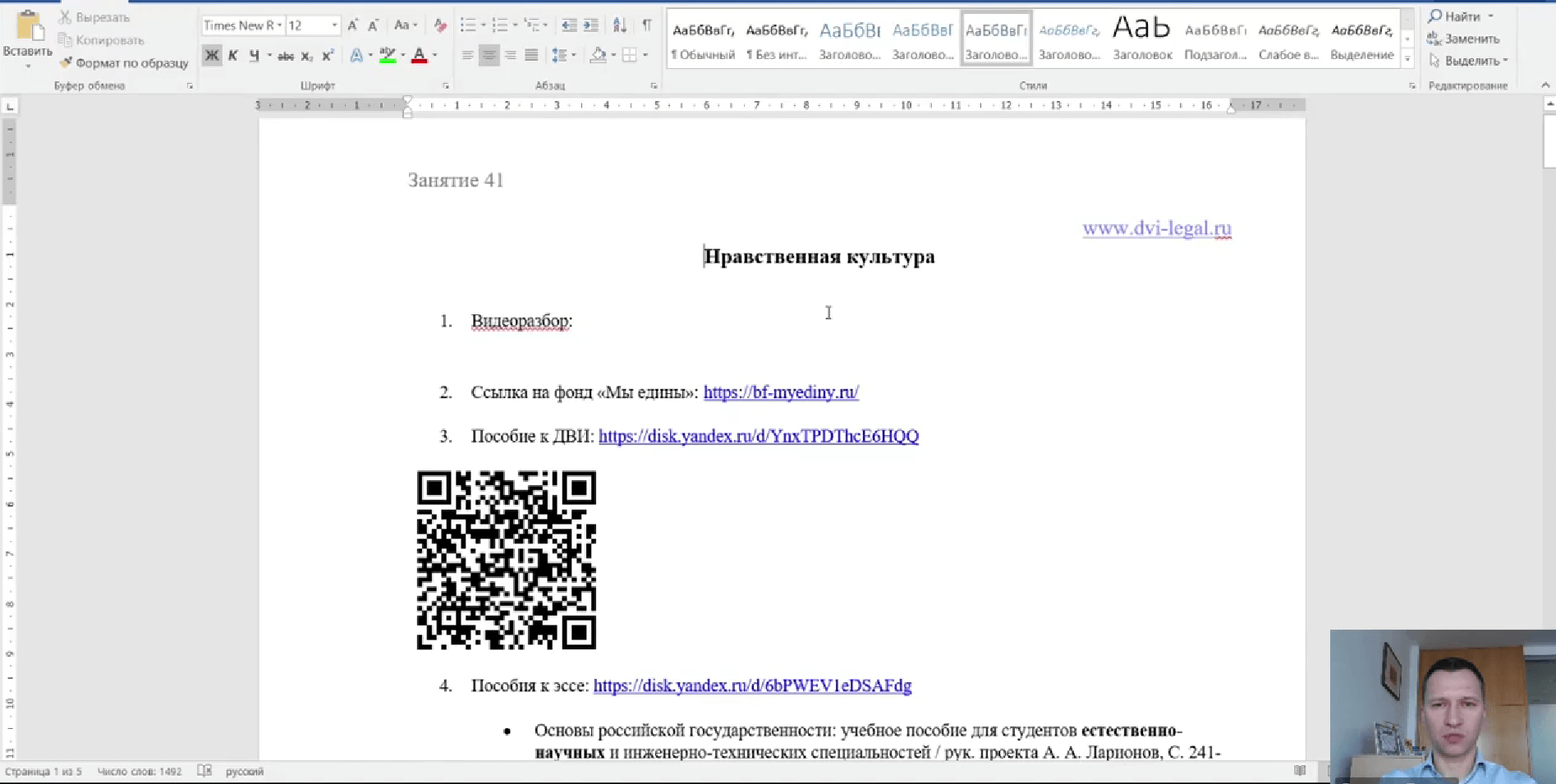This screenshot has width=1556, height=784.
Task: Toggle strikethrough formatting
Action: pos(286,56)
